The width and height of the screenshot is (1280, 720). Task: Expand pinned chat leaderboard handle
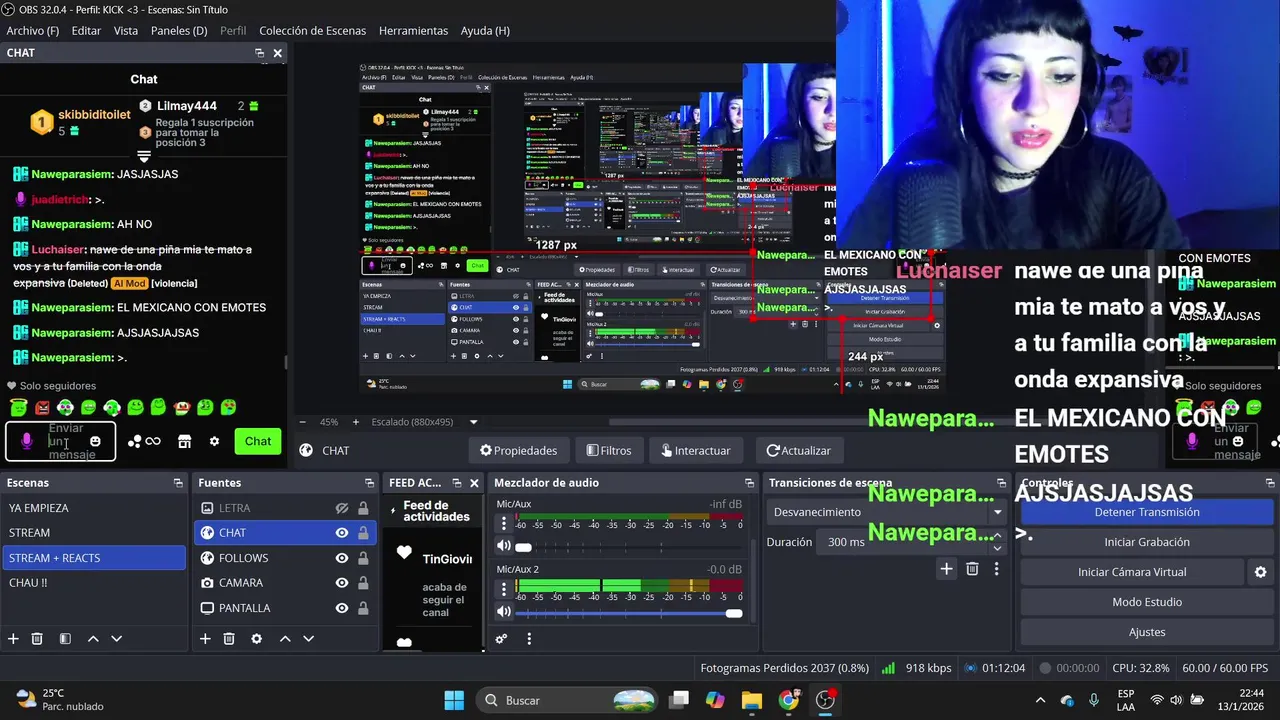click(x=144, y=157)
